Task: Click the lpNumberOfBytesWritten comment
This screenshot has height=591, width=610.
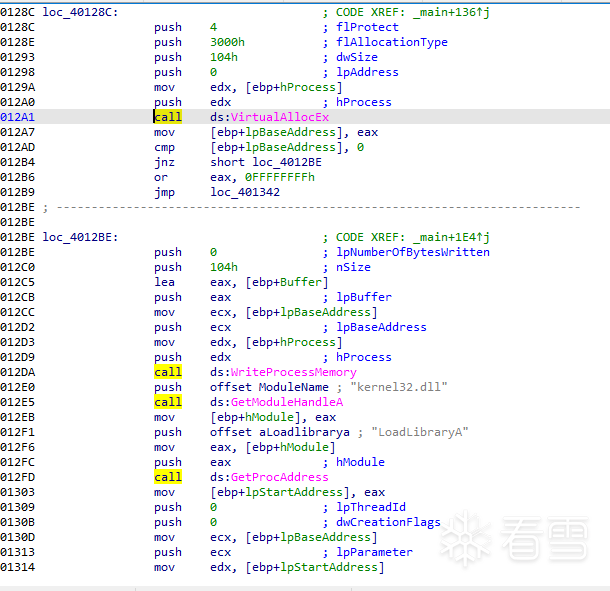Action: click(413, 252)
